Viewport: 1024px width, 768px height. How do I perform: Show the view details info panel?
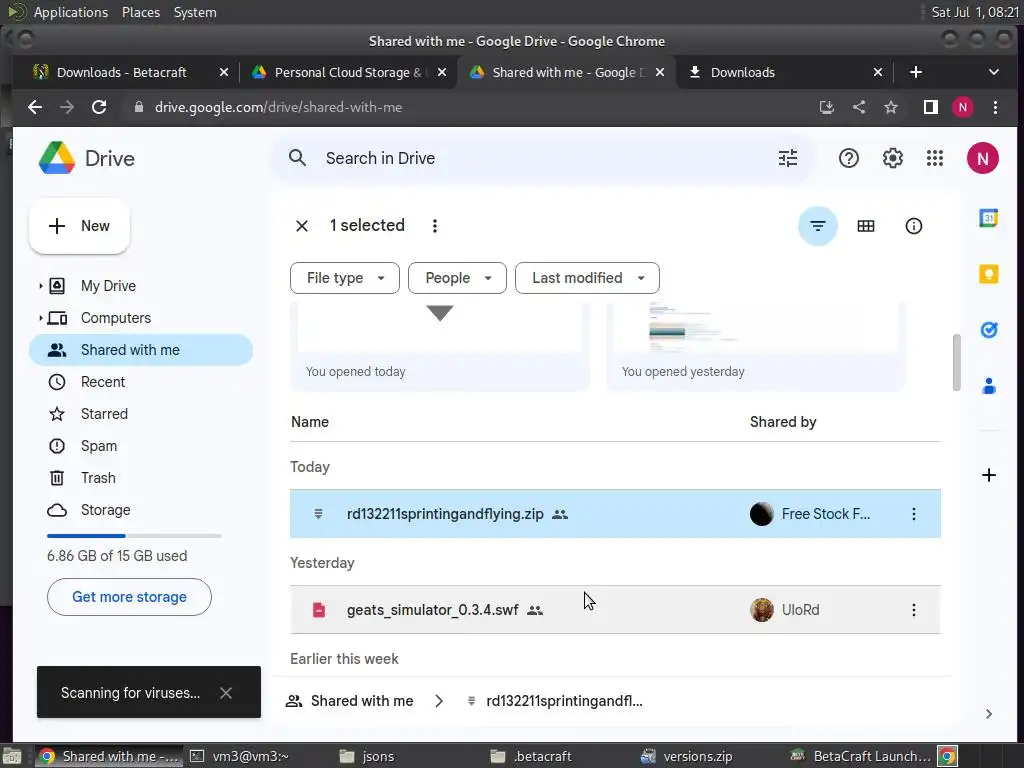(x=913, y=226)
